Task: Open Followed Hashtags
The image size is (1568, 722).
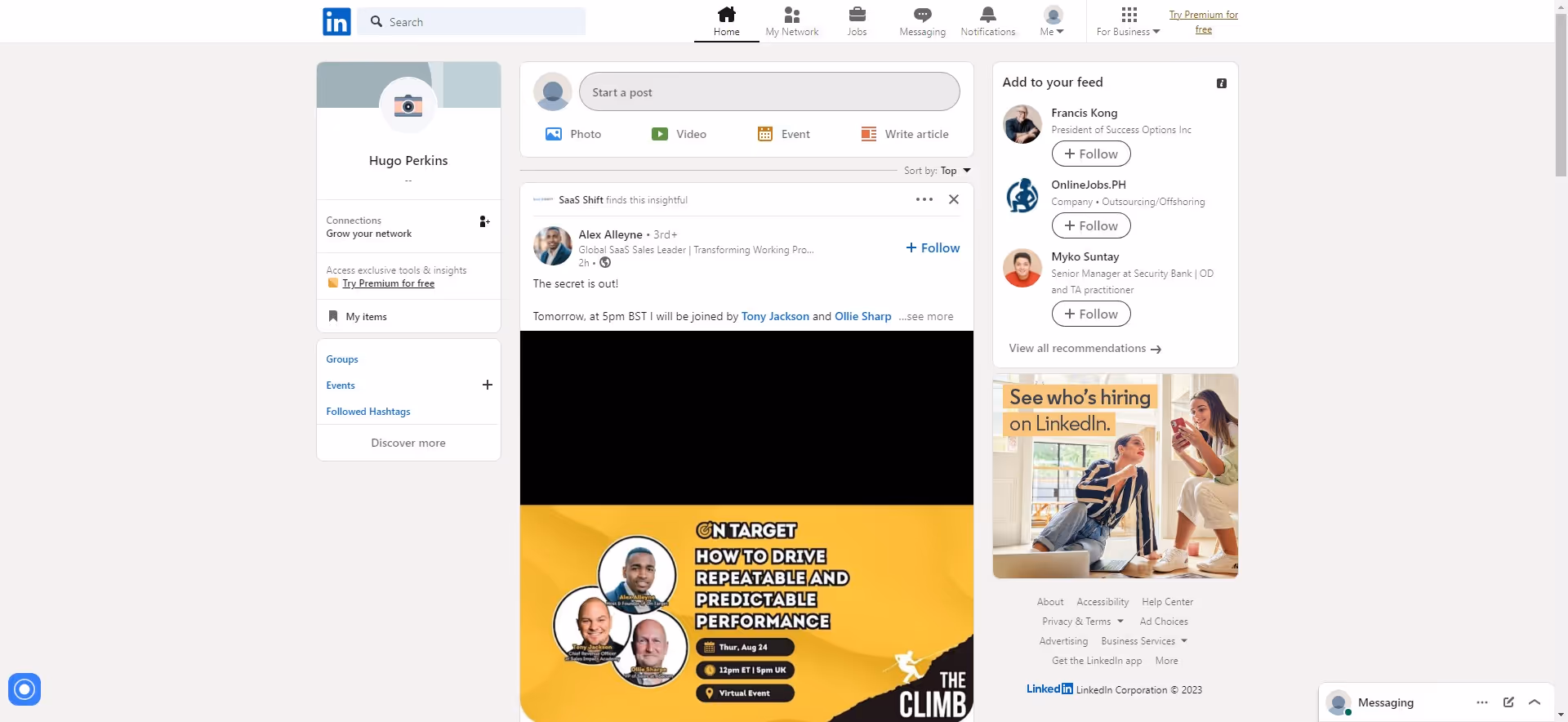Action: pyautogui.click(x=368, y=412)
